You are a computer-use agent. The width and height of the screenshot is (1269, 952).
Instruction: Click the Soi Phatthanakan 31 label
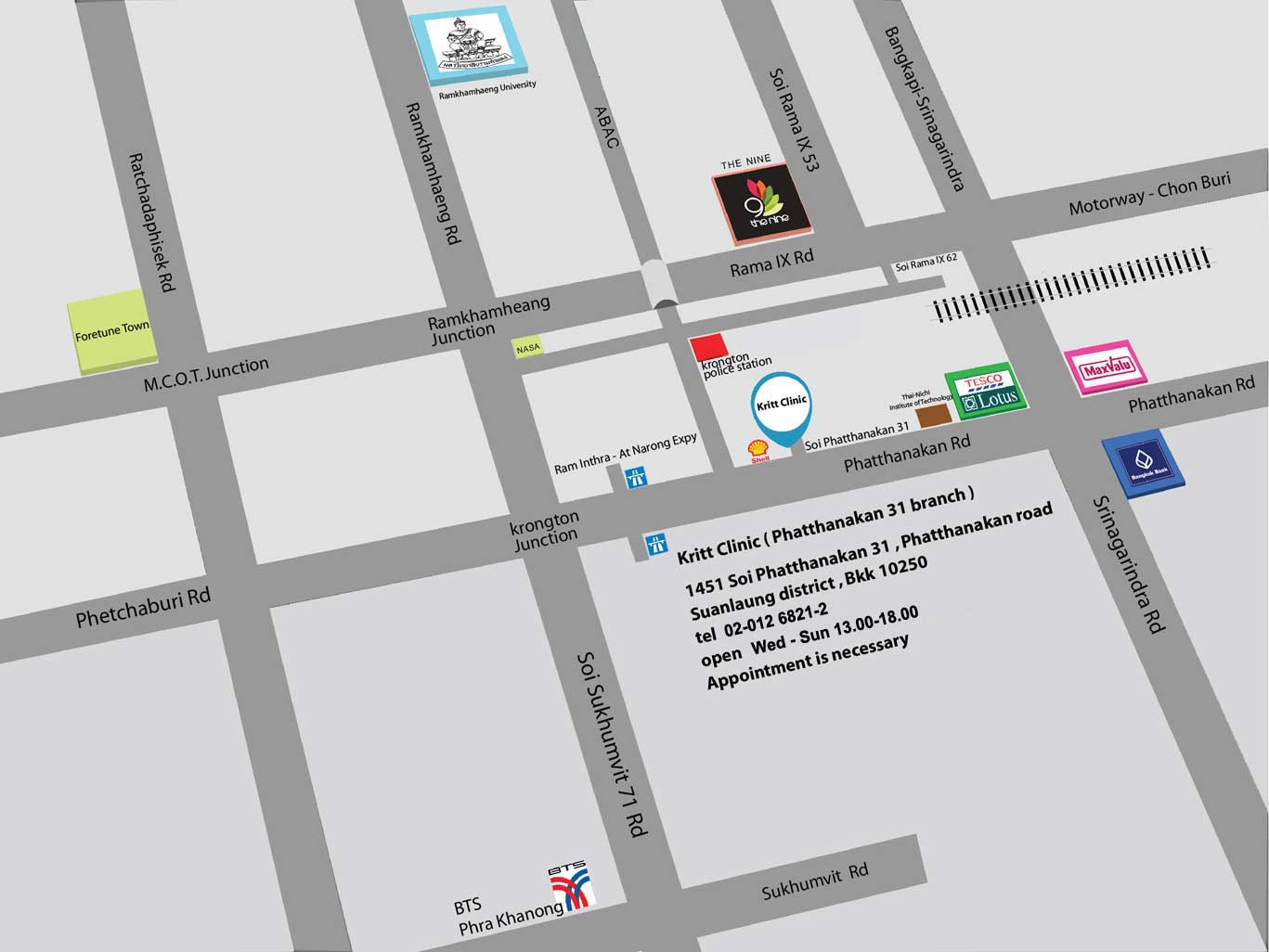(857, 435)
